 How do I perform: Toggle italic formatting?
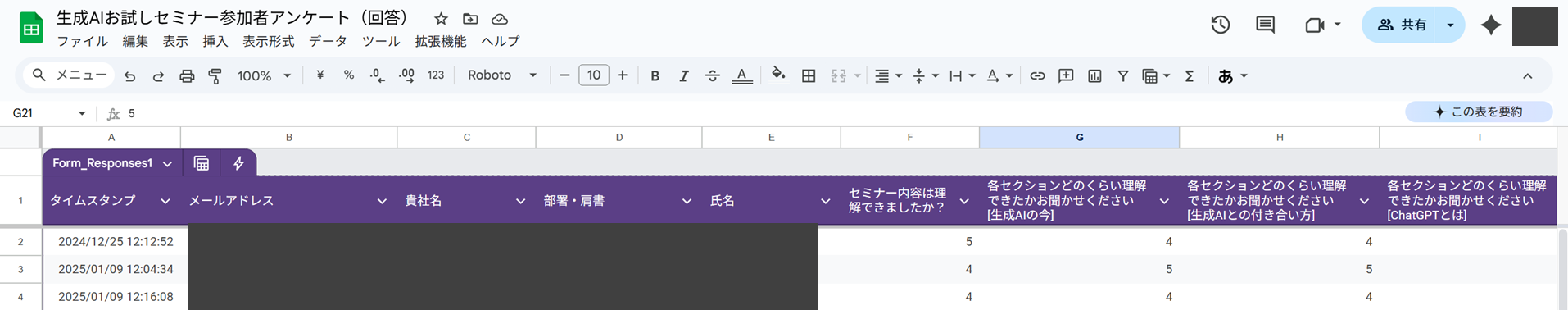click(x=683, y=75)
